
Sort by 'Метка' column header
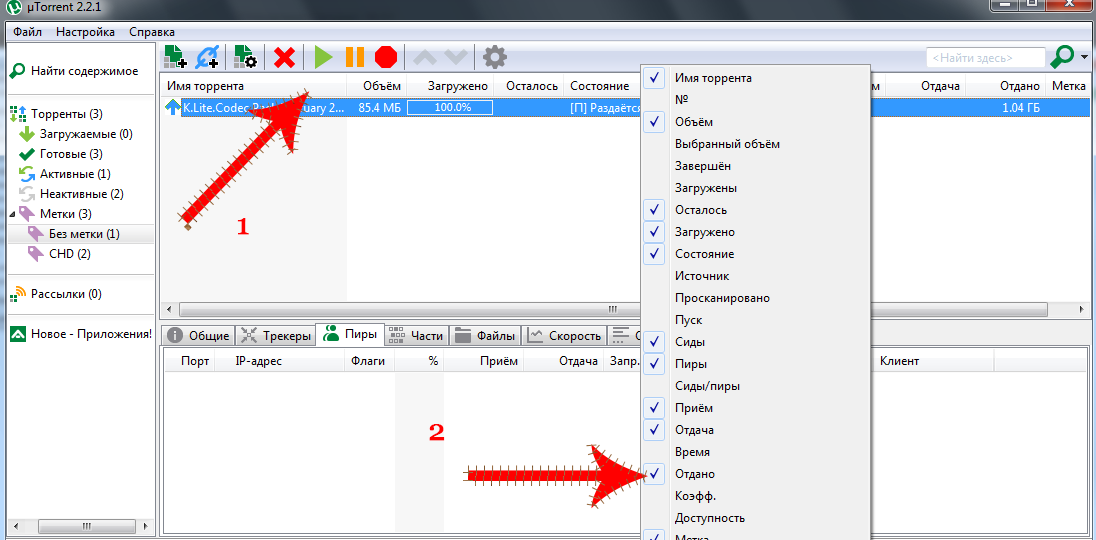coord(1067,86)
